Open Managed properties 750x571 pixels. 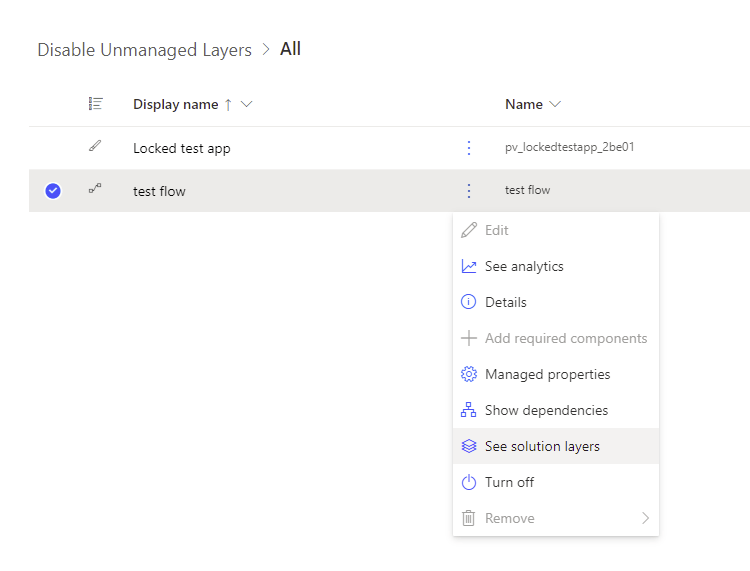click(x=556, y=374)
